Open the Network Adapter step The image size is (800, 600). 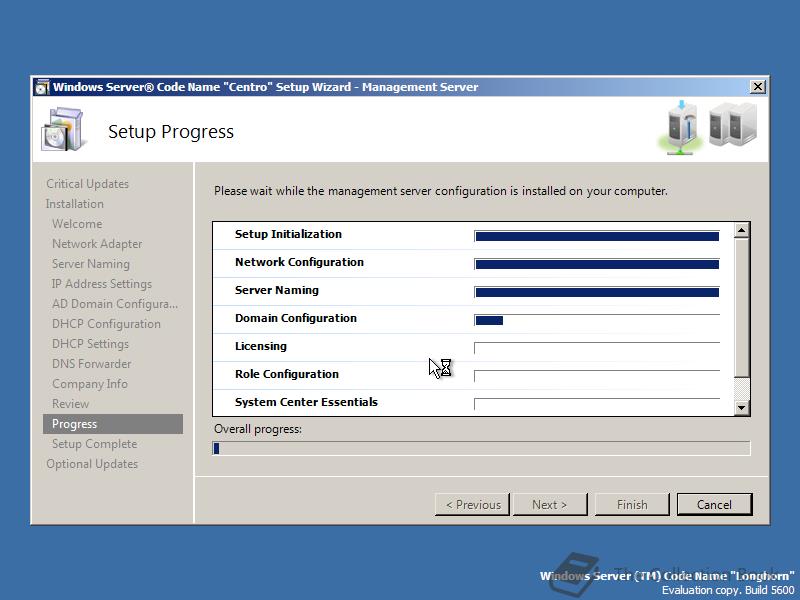point(97,244)
